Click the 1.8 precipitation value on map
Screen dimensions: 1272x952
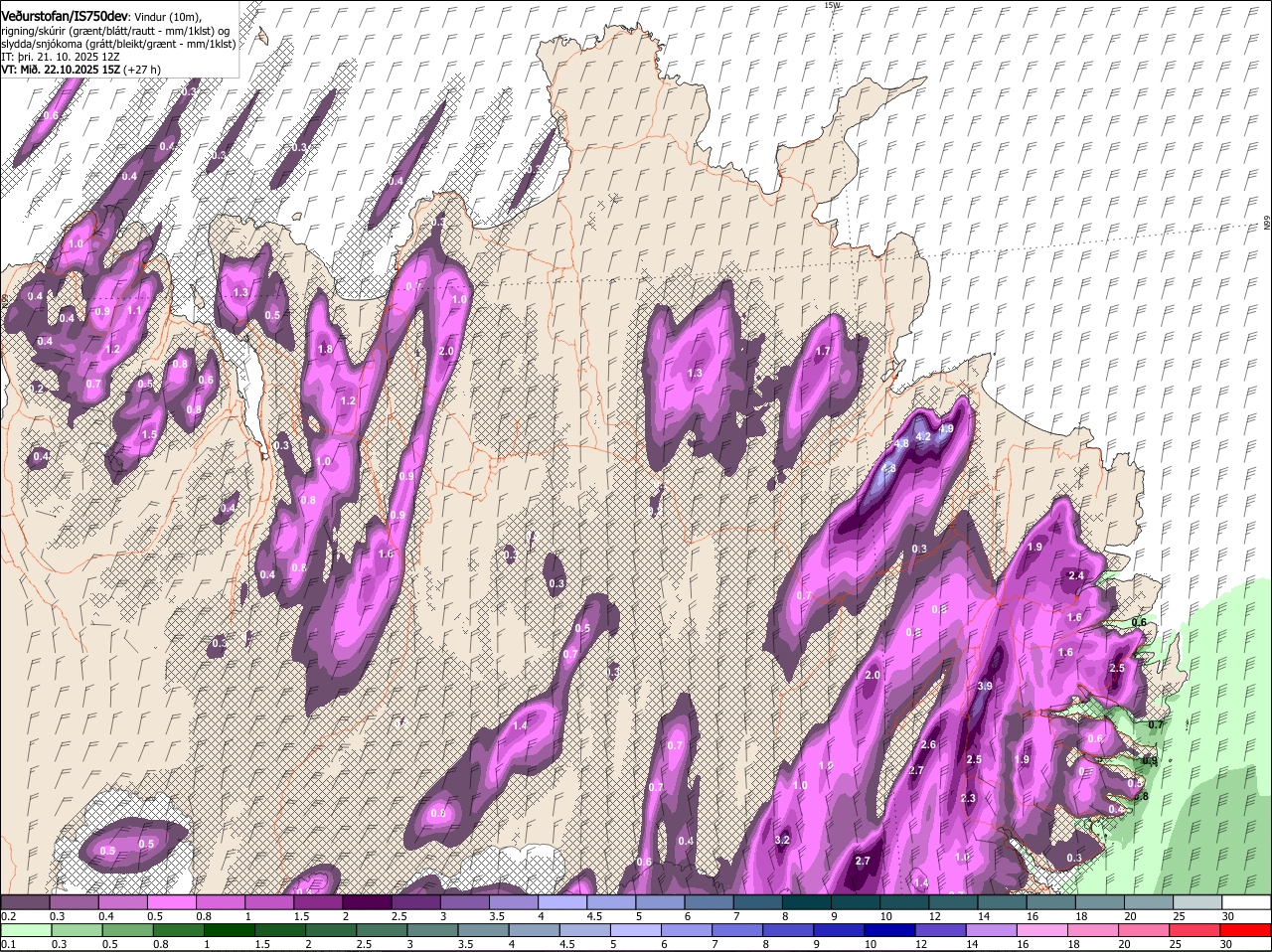click(325, 349)
